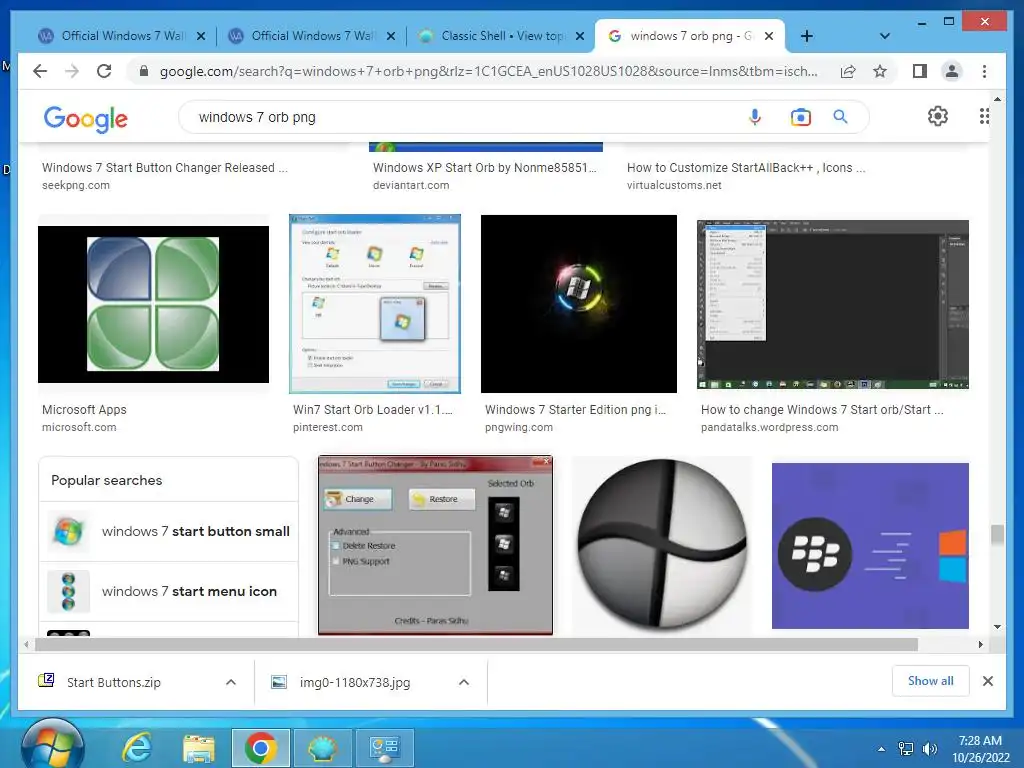Open BlackBerry purple image thumbnail

pos(870,546)
